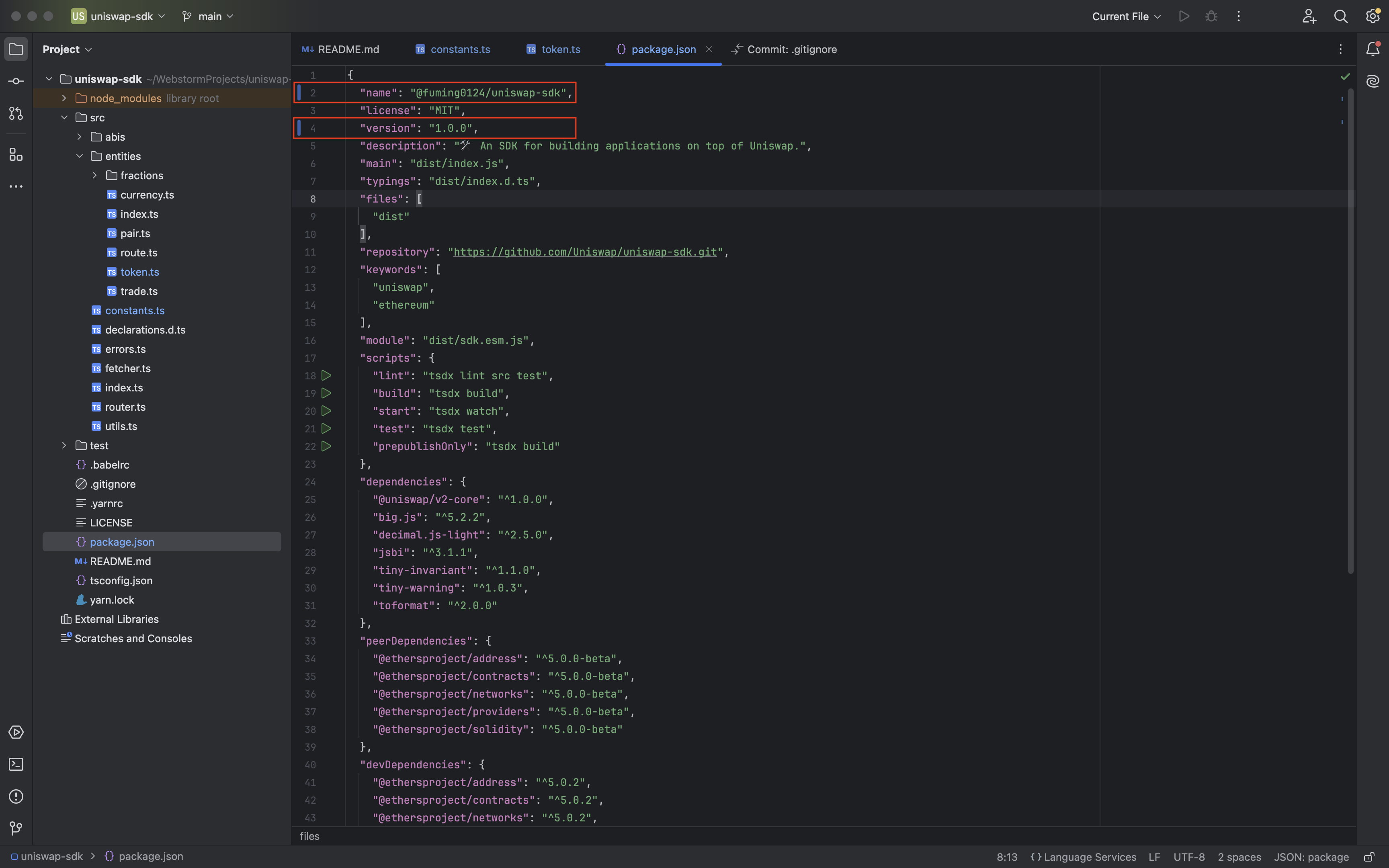The width and height of the screenshot is (1389, 868).
Task: Open the Terminal tool window icon
Action: 16,765
